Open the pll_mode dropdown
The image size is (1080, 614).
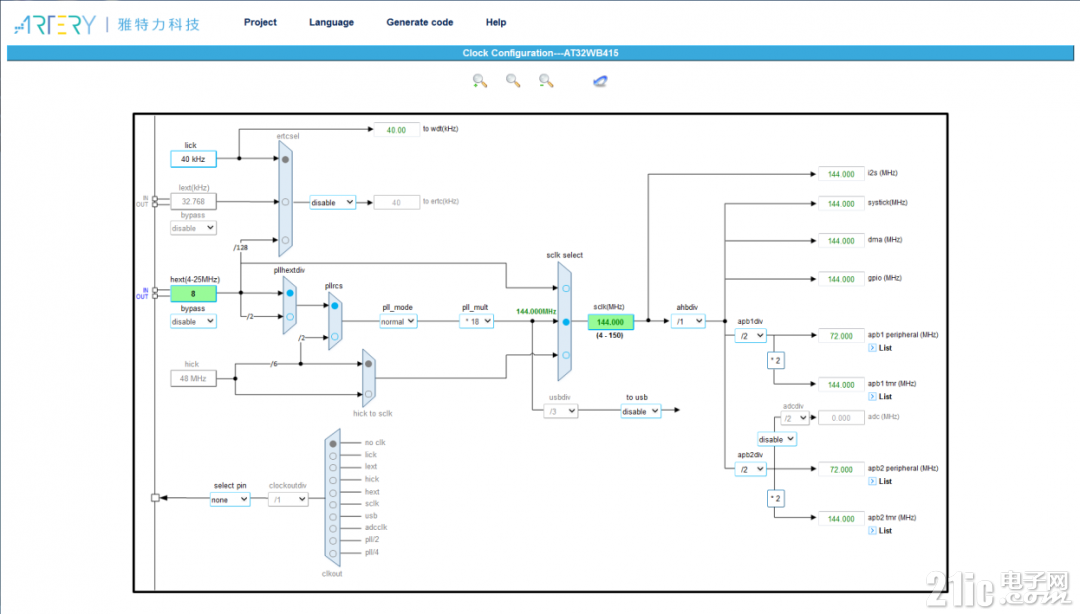(x=398, y=321)
